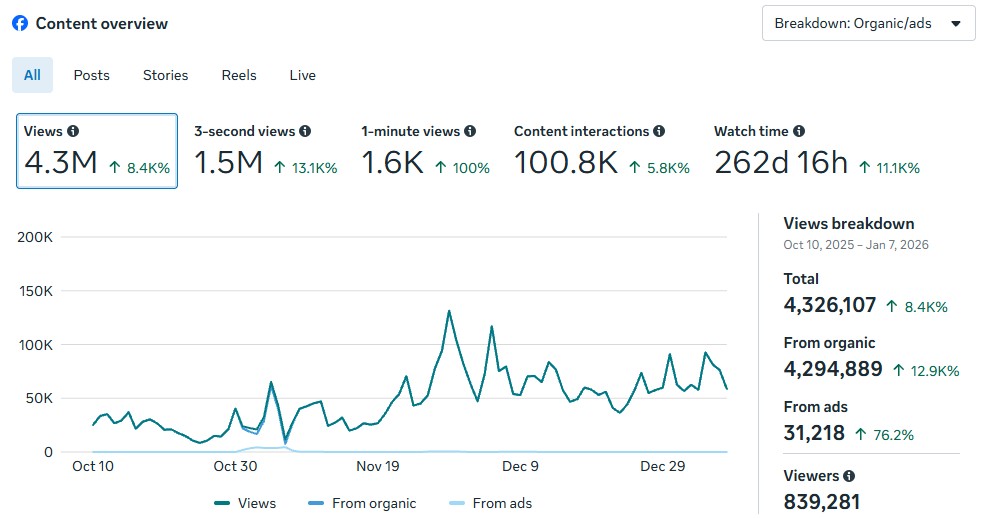The width and height of the screenshot is (985, 518).
Task: Toggle the From organic legend series
Action: pos(362,503)
